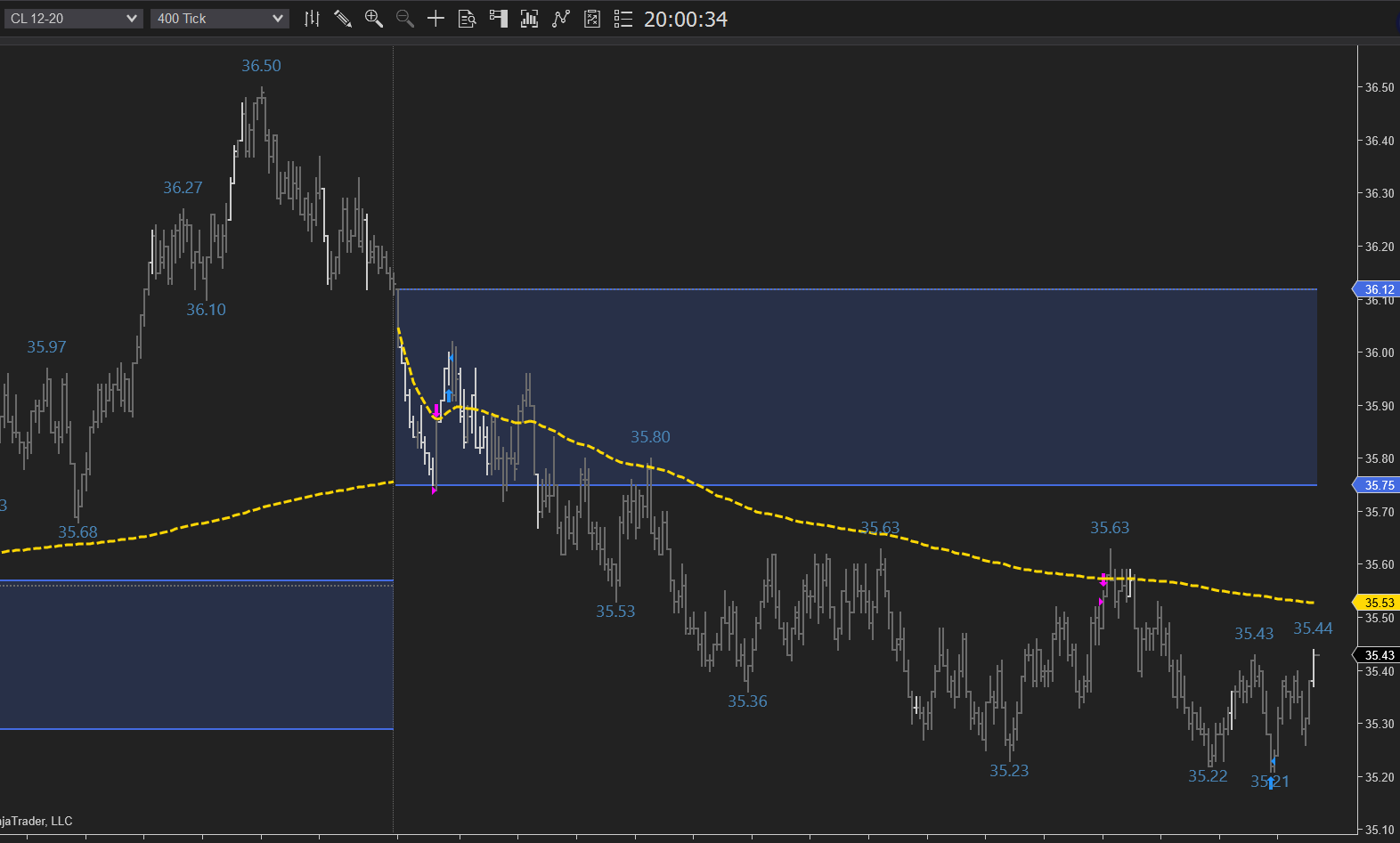This screenshot has width=1400, height=843.
Task: Open the drawing tools pencil icon
Action: click(x=343, y=19)
